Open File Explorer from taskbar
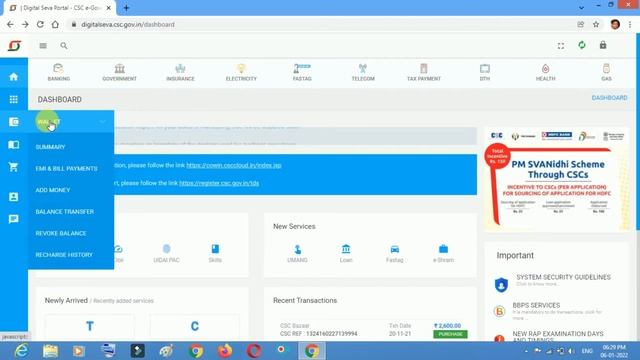The width and height of the screenshot is (640, 360). 51,351
